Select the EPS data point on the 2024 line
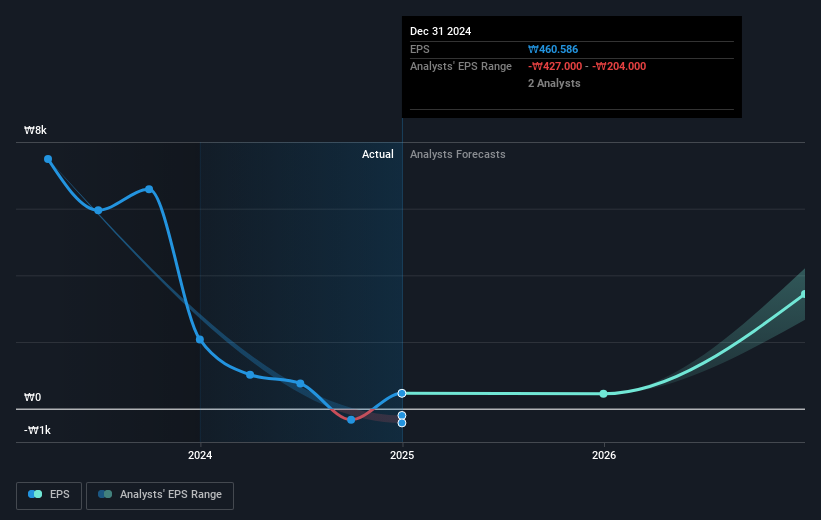This screenshot has width=821, height=520. pyautogui.click(x=200, y=339)
